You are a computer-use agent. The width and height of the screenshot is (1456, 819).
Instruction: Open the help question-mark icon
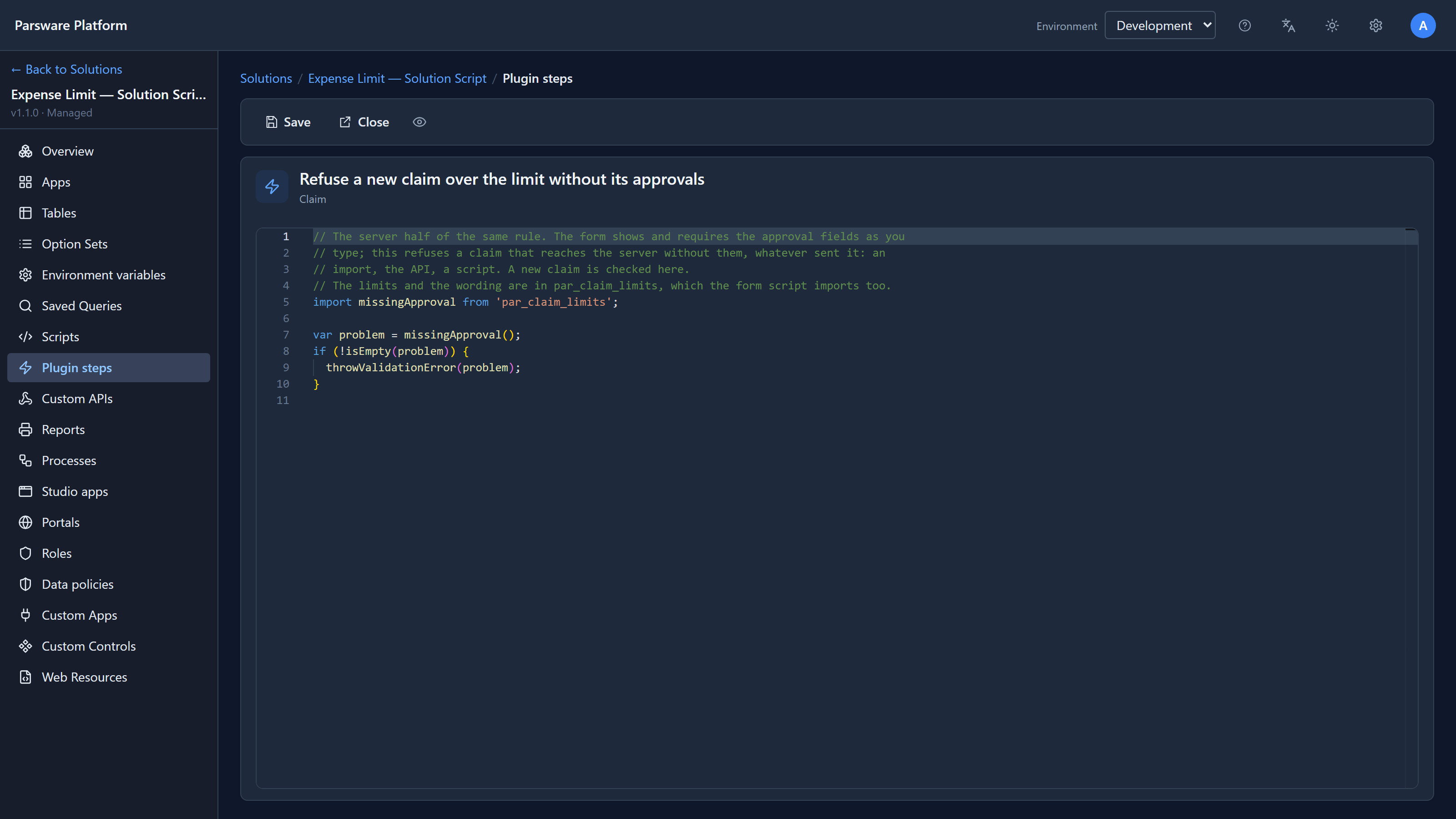1244,25
